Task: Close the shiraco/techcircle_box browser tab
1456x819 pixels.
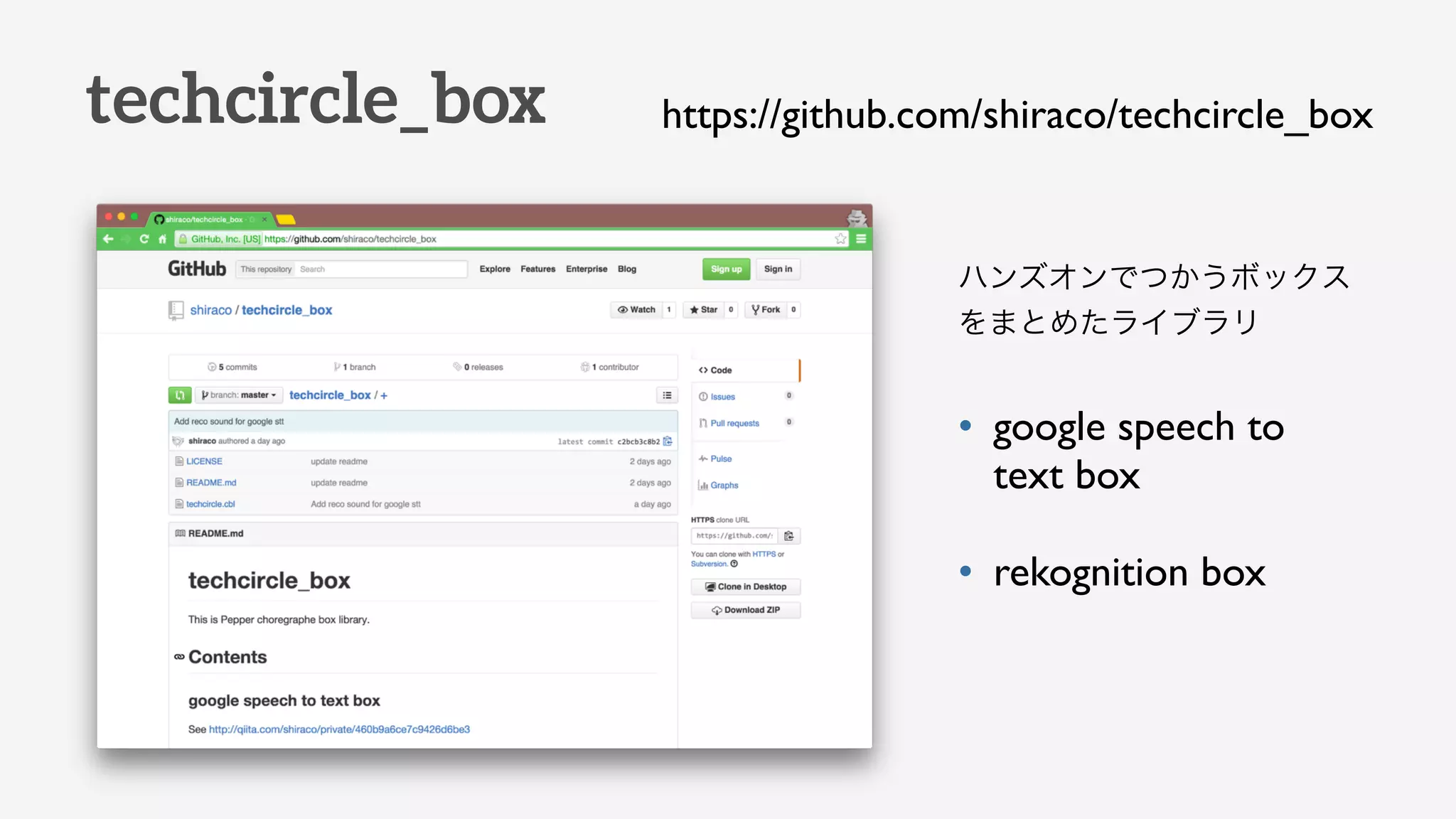Action: [264, 219]
